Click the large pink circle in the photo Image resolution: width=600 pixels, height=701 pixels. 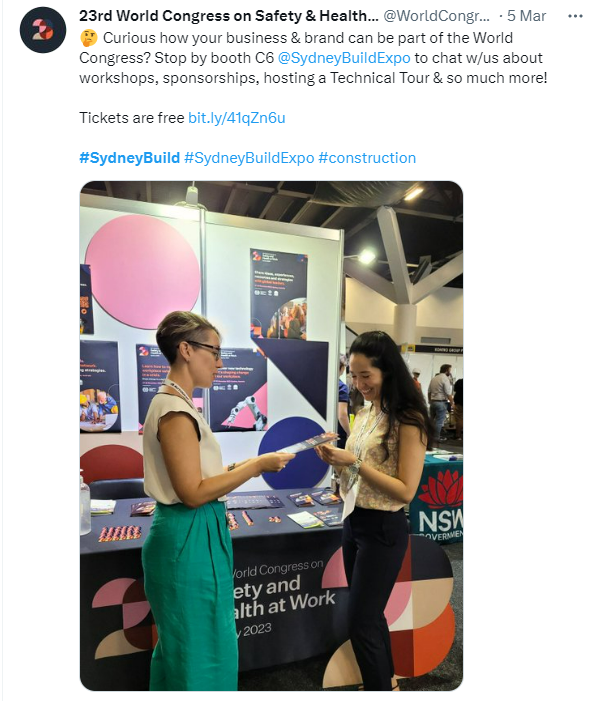click(x=142, y=271)
